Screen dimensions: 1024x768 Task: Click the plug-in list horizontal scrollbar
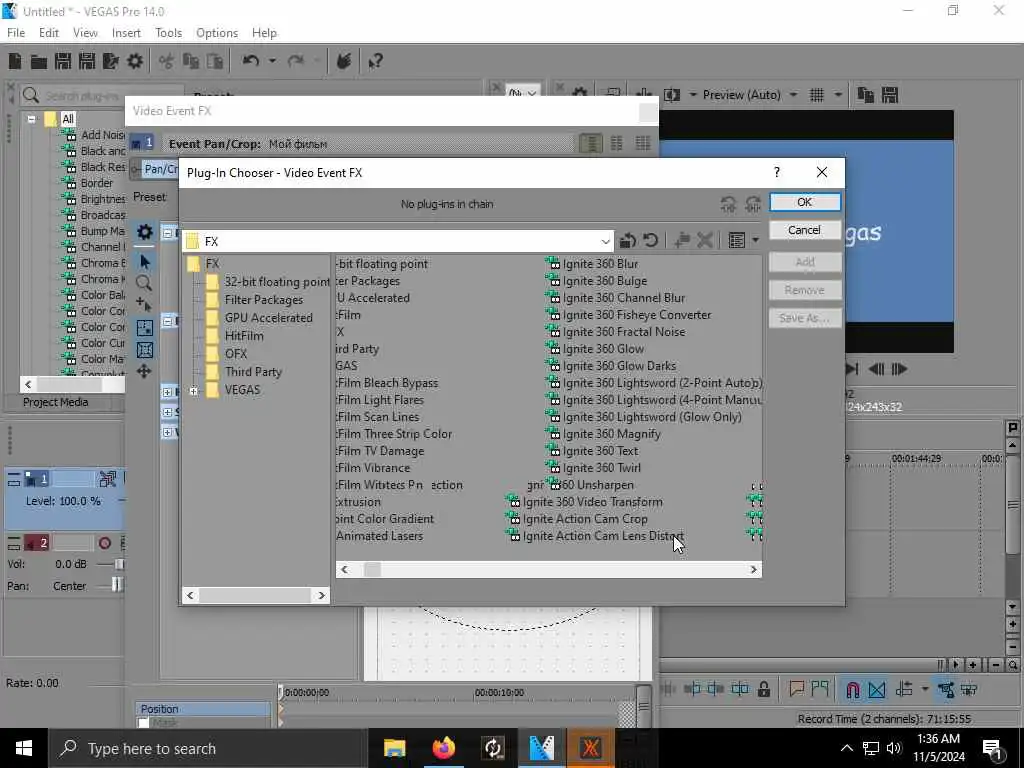click(x=549, y=569)
